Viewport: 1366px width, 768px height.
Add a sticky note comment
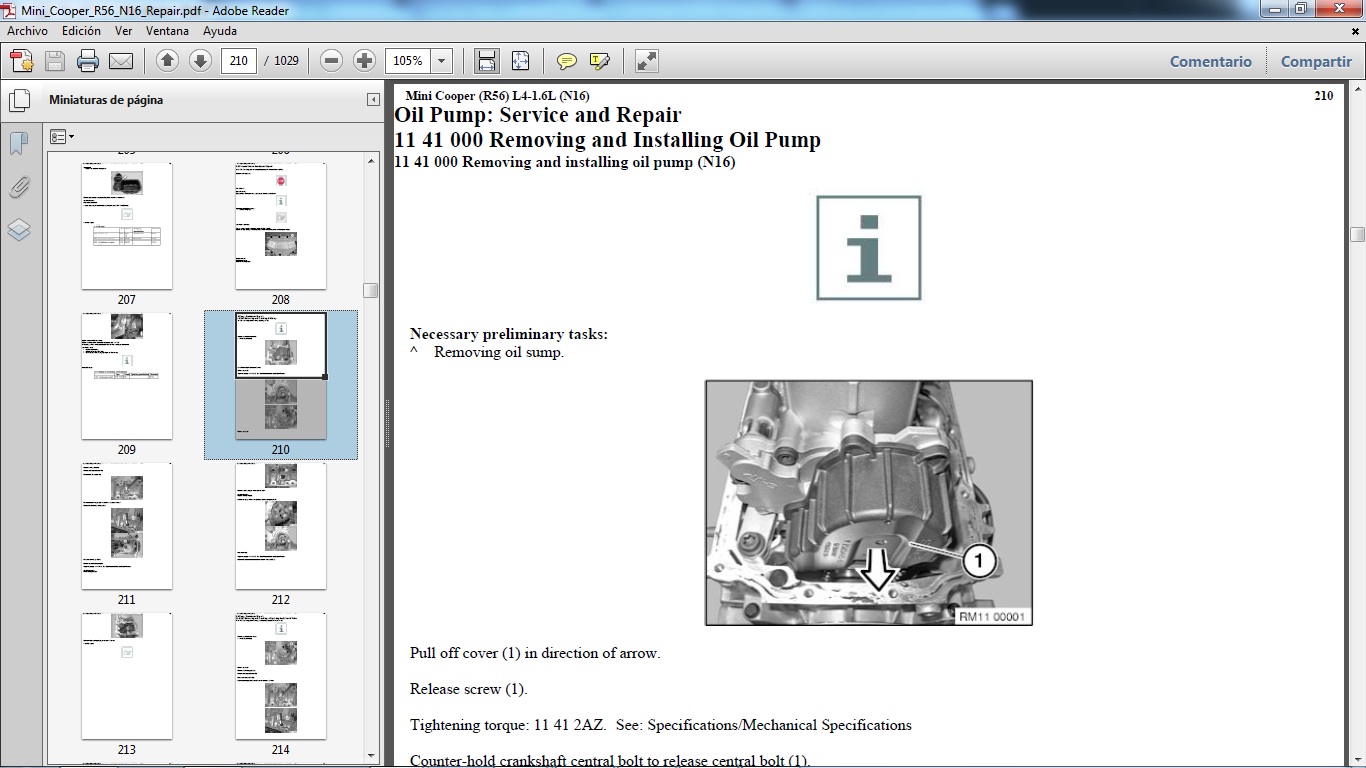tap(567, 61)
